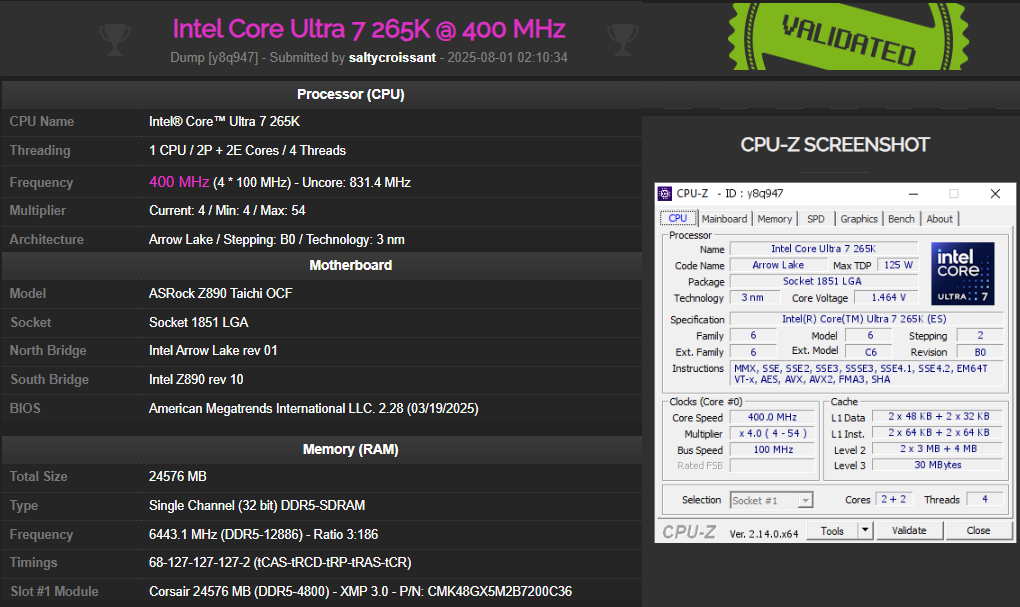1020x607 pixels.
Task: Click the BIOS value American Megatrends International
Action: pyautogui.click(x=314, y=409)
